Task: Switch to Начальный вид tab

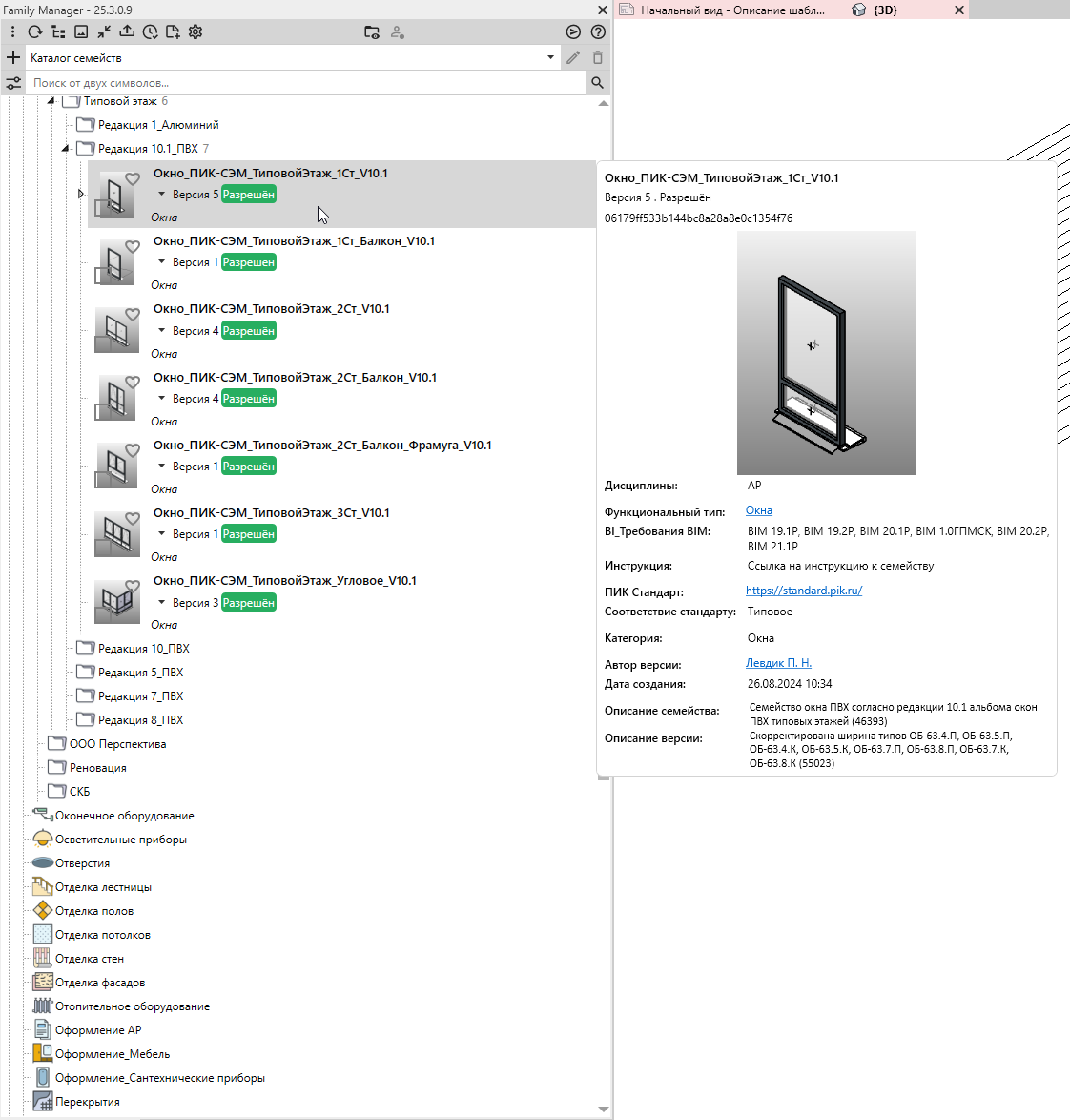Action: coord(731,10)
